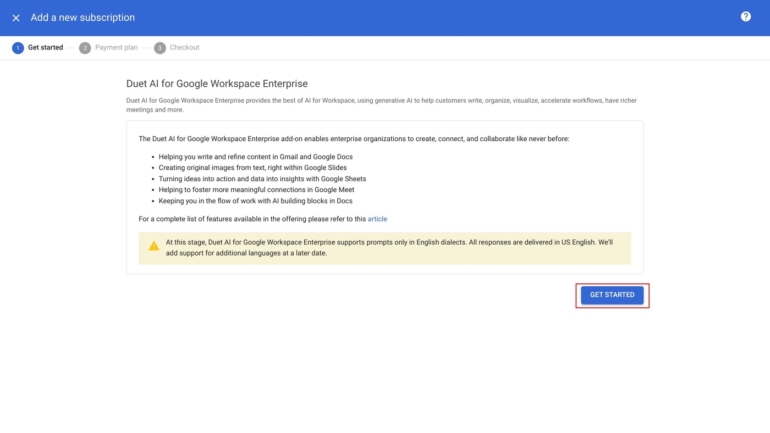Click the step 3 number circle
The height and width of the screenshot is (433, 770).
pos(160,48)
